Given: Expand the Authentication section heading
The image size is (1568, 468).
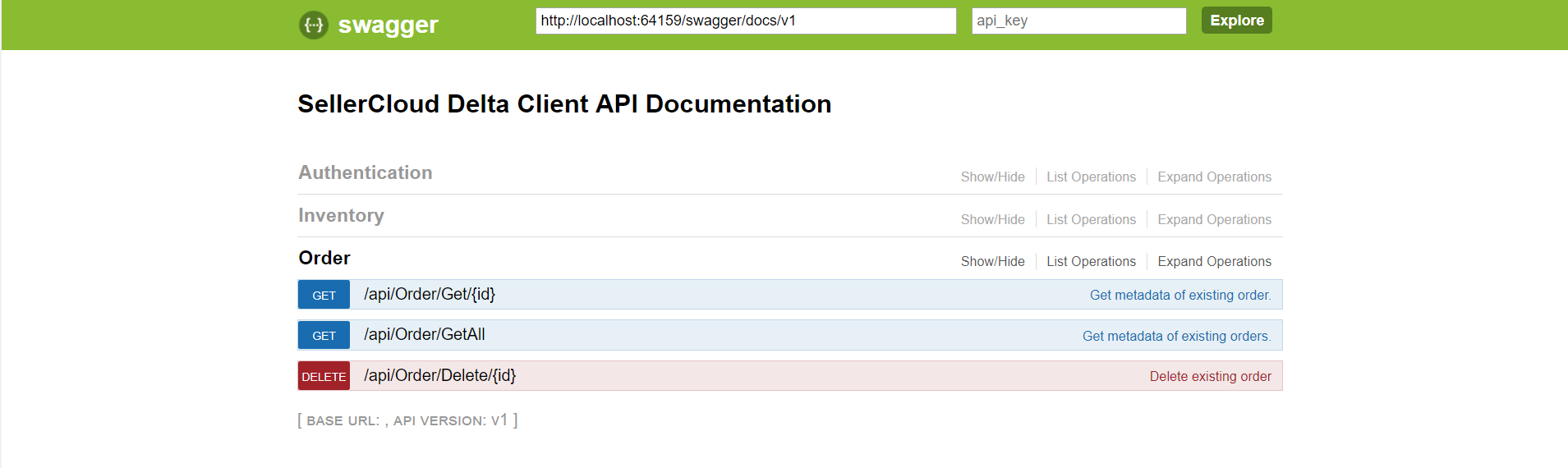Looking at the screenshot, I should pos(366,172).
